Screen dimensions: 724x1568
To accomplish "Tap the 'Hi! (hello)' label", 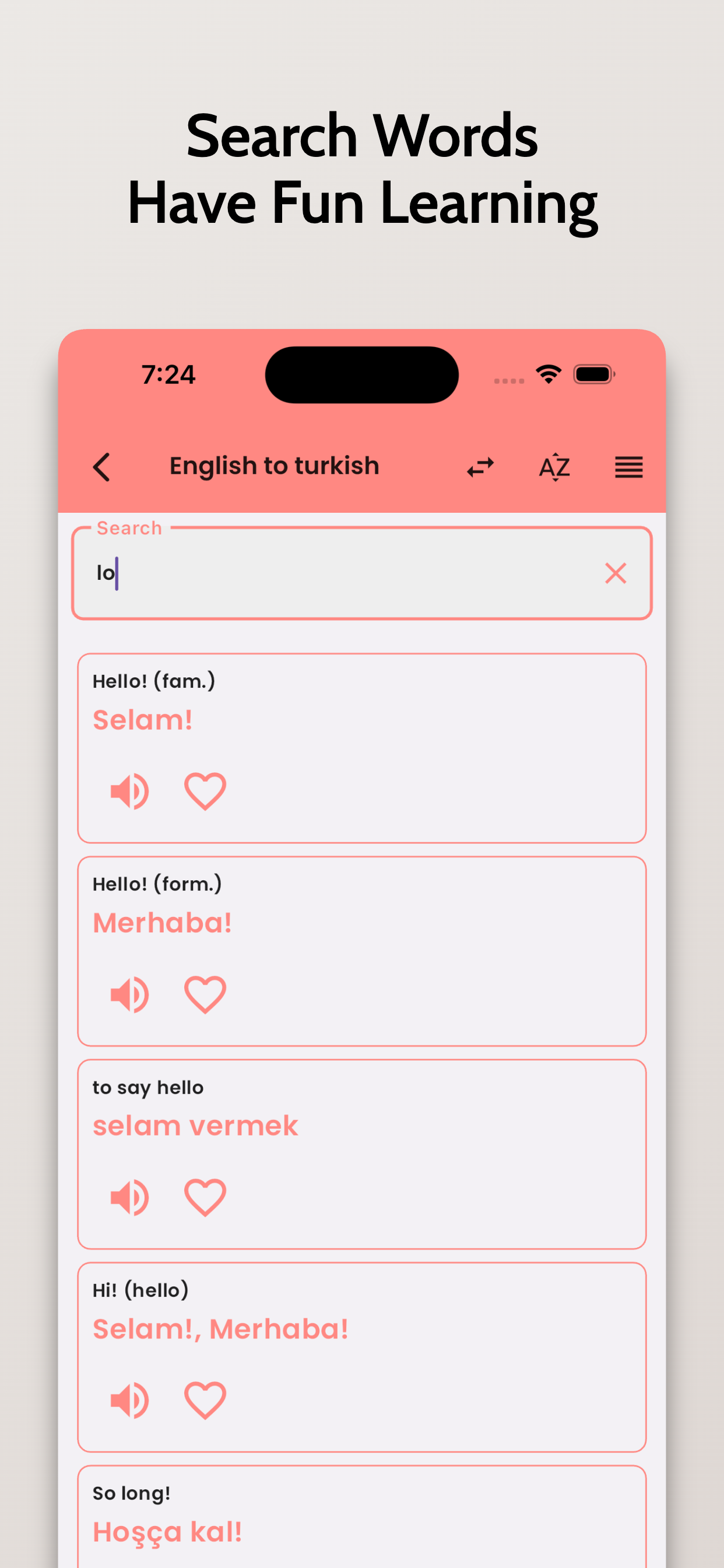I will [140, 1290].
